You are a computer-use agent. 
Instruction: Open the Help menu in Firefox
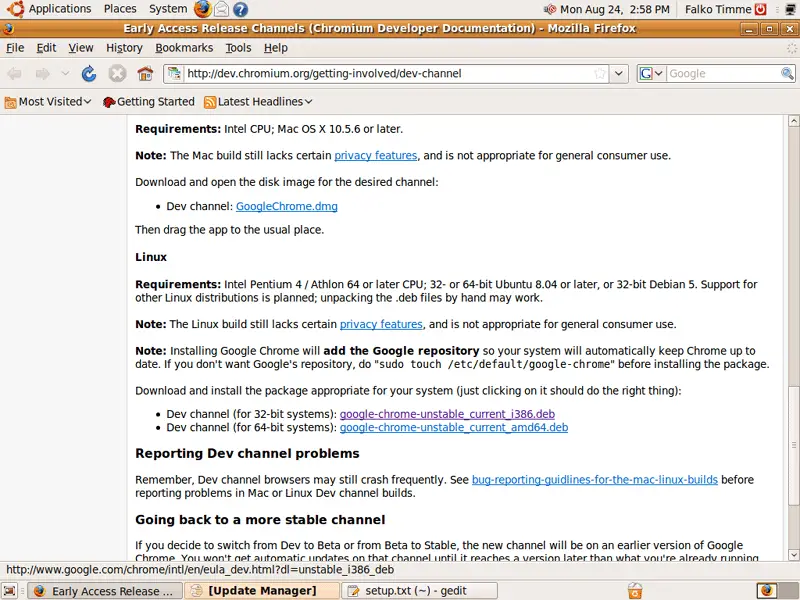coord(276,48)
